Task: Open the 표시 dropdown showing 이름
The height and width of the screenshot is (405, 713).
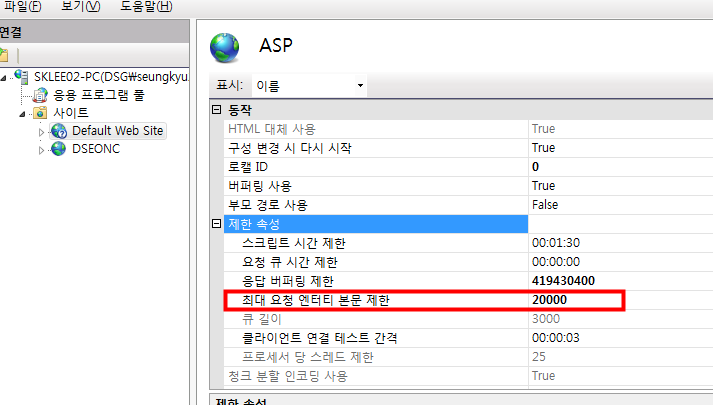Action: pos(309,85)
